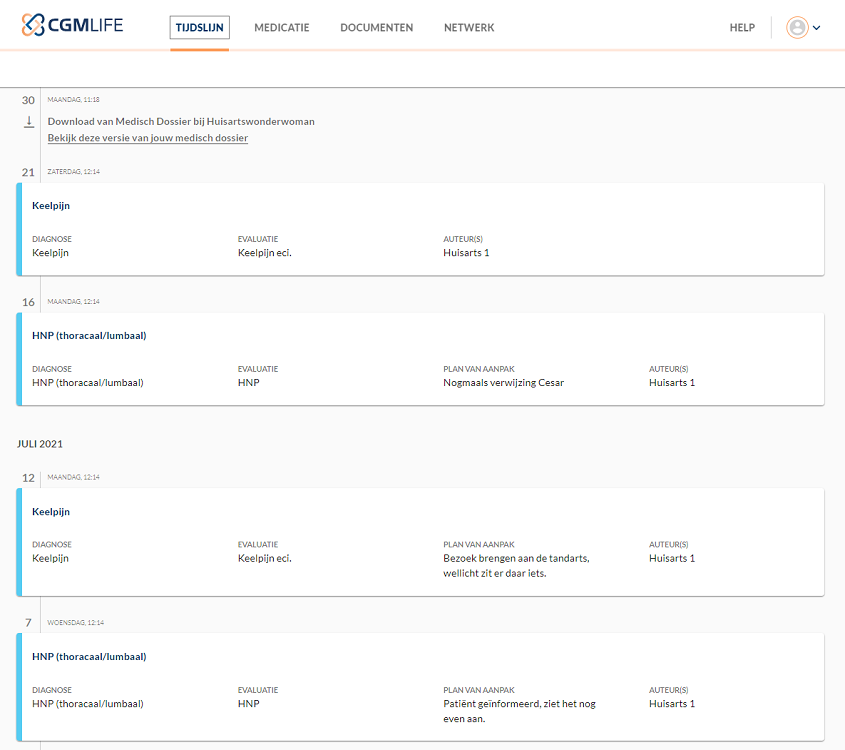Click the download arrow icon under date 30
The height and width of the screenshot is (750, 845).
click(29, 121)
